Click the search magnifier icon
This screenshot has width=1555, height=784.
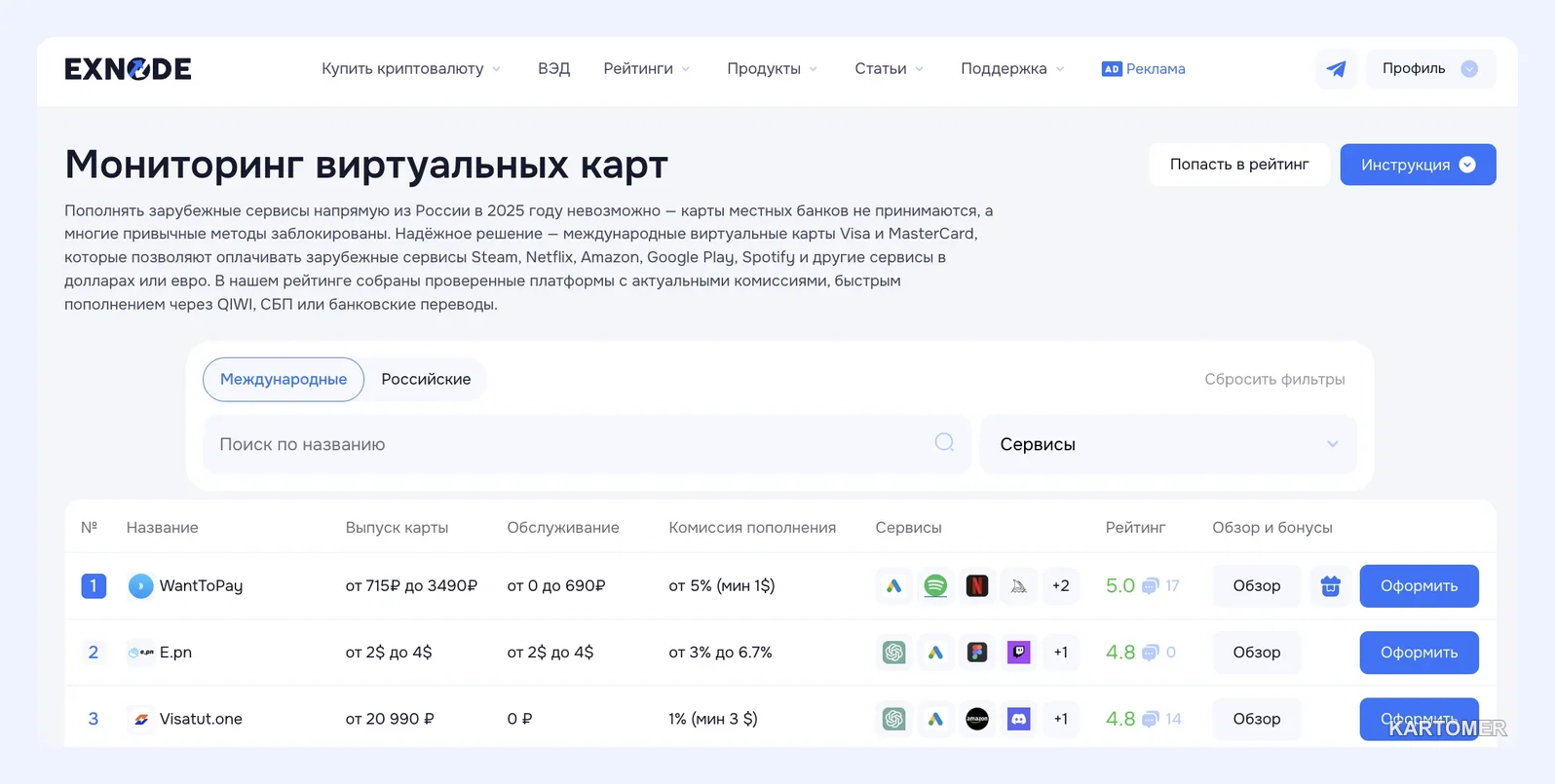[x=944, y=443]
